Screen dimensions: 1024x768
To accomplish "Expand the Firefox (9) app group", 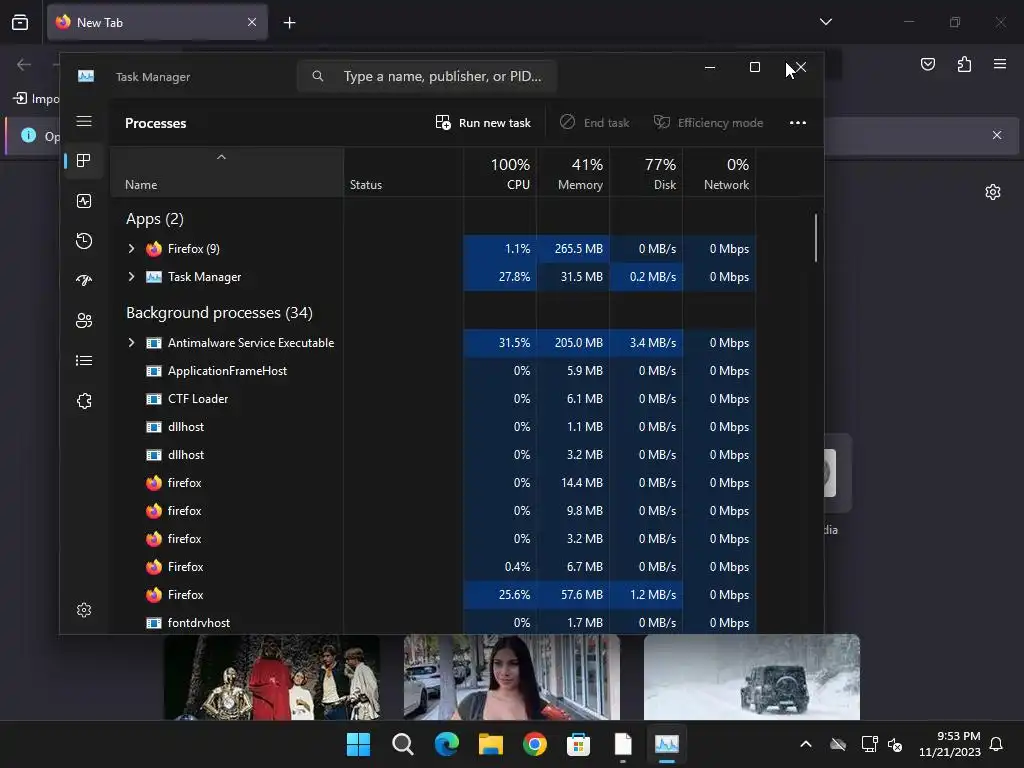I will pyautogui.click(x=131, y=248).
